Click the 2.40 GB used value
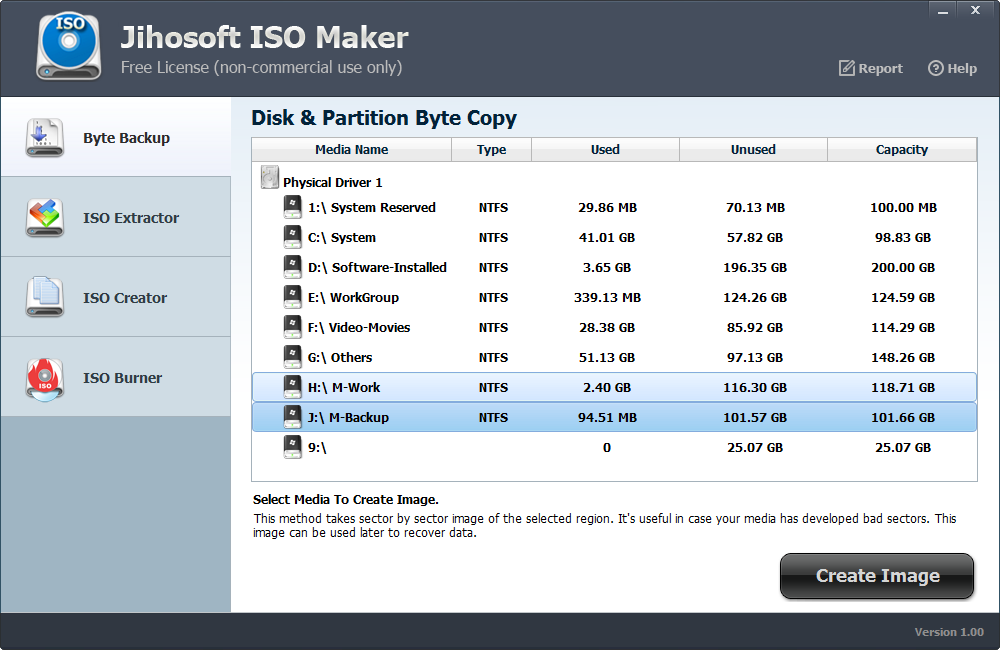The width and height of the screenshot is (1000, 650). pos(607,387)
